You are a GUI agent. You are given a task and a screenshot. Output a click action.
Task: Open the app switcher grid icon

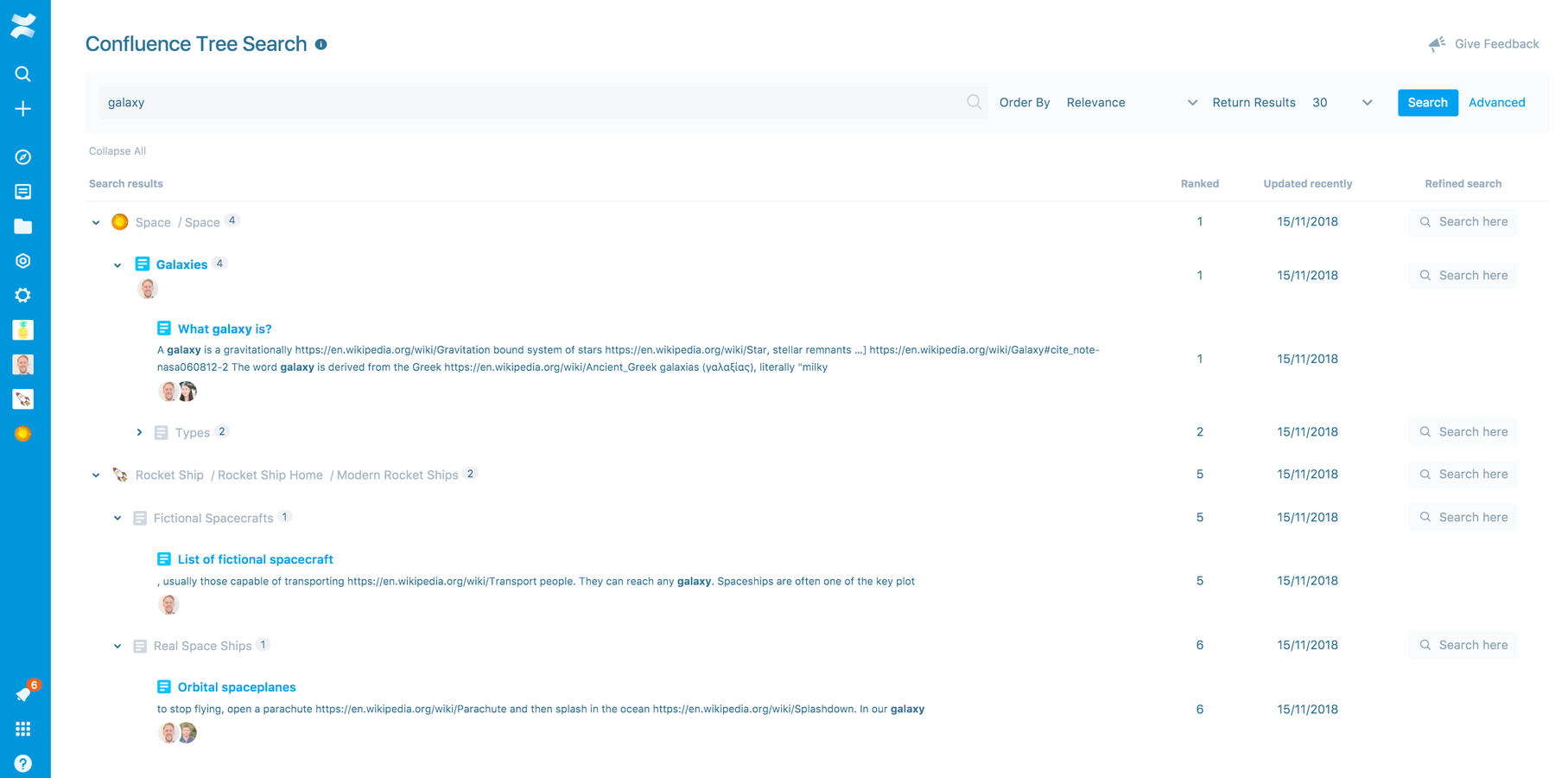[23, 730]
